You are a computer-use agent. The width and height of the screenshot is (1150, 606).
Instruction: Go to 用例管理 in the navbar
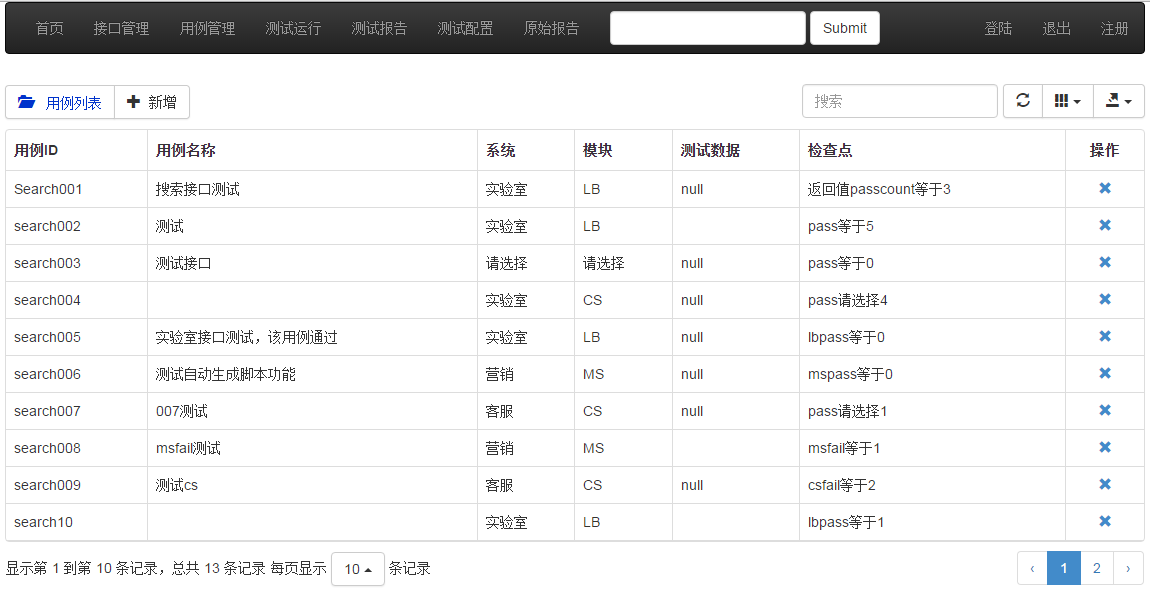pos(208,29)
